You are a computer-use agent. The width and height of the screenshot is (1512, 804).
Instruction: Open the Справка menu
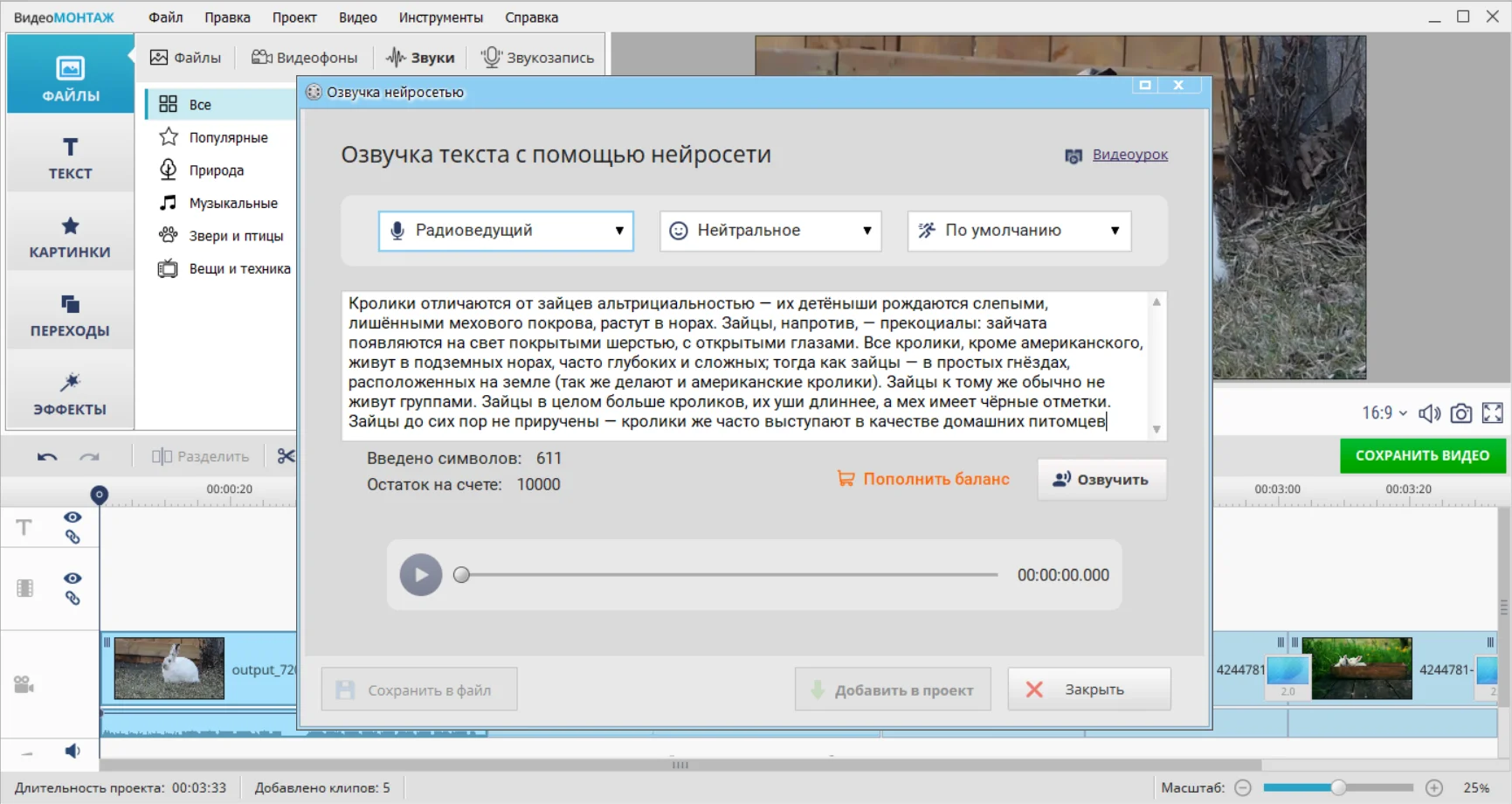531,17
